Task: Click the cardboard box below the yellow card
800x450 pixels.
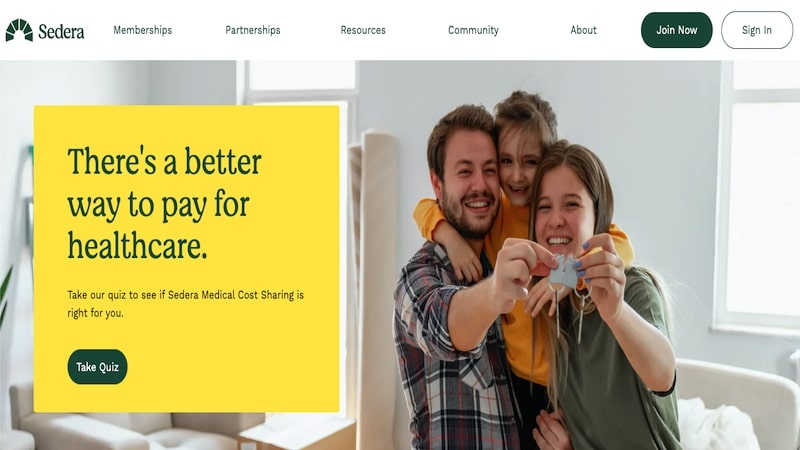Action: tap(297, 433)
